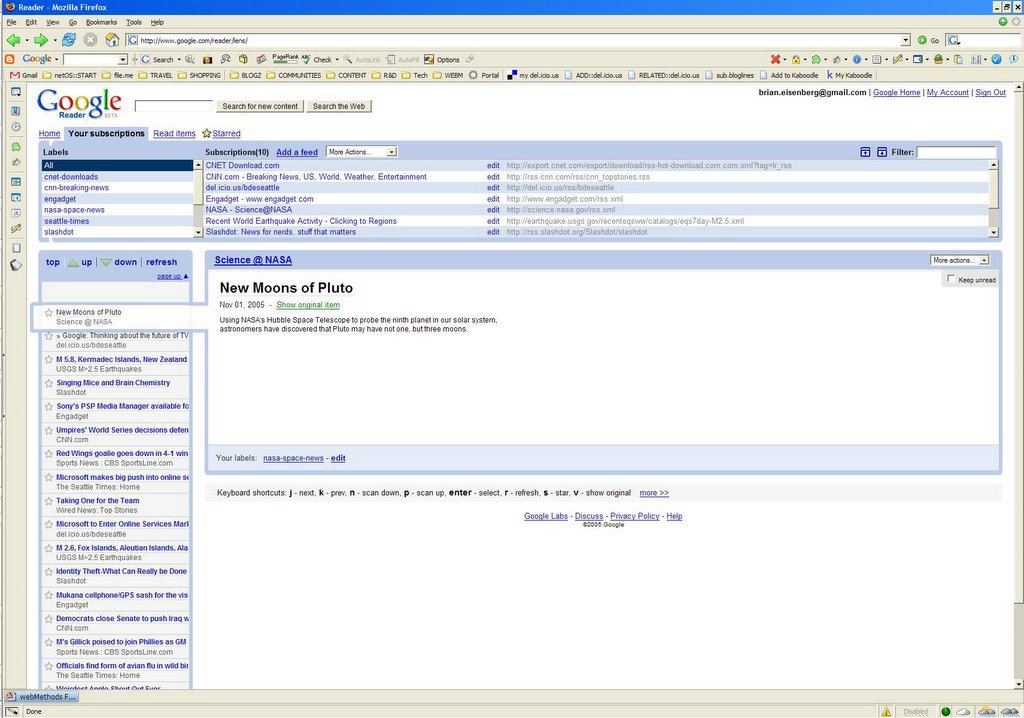Open the article More actions dropdown
The height and width of the screenshot is (718, 1024).
coord(960,260)
